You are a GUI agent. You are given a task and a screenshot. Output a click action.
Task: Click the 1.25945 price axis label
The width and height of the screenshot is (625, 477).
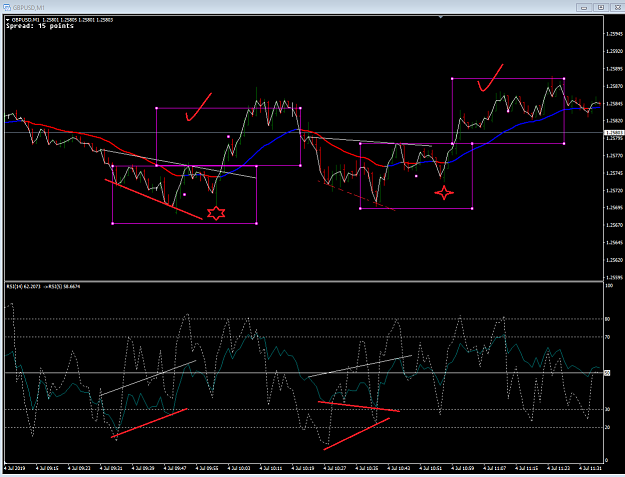coord(614,34)
